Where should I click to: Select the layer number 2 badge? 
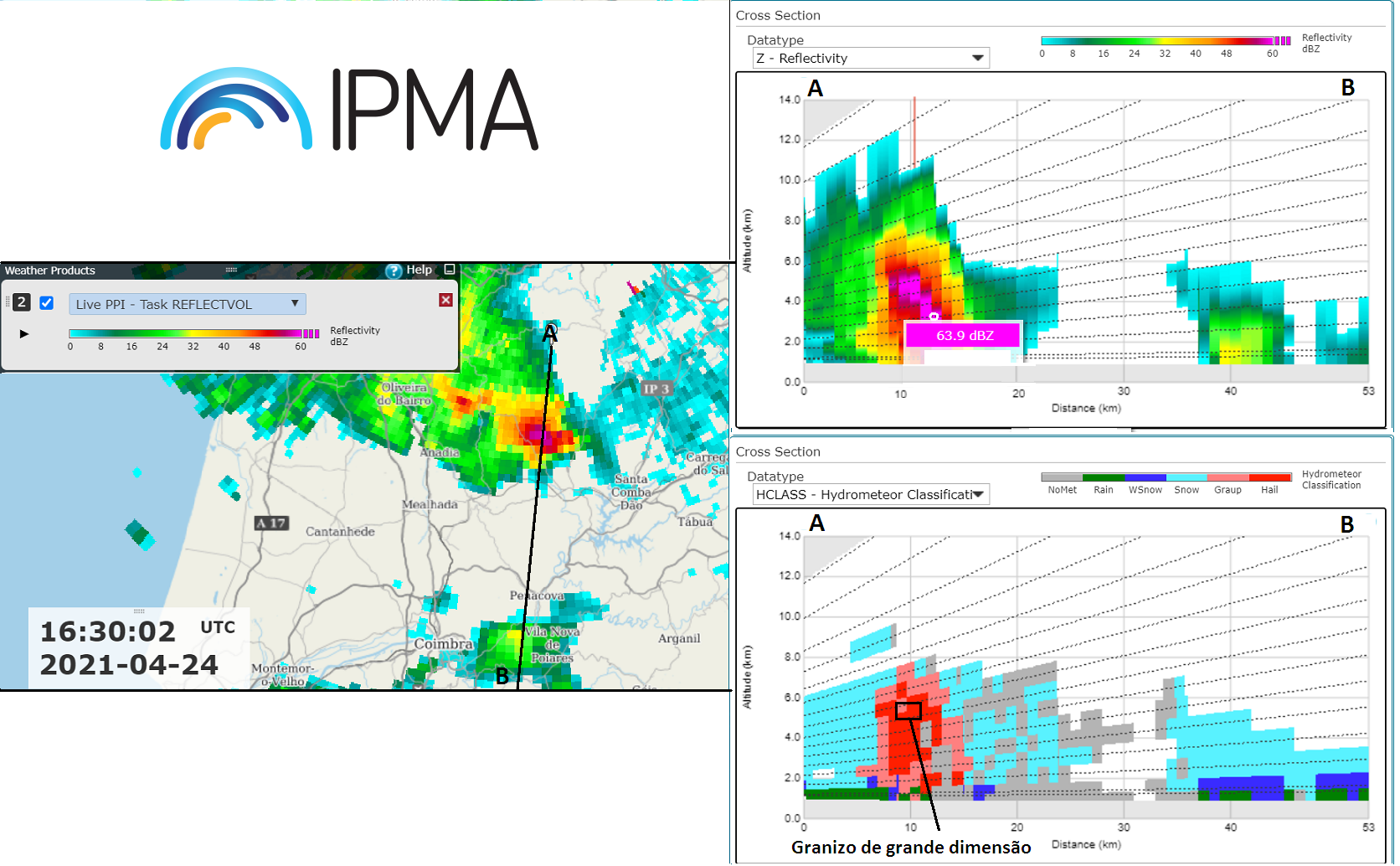pos(22,302)
